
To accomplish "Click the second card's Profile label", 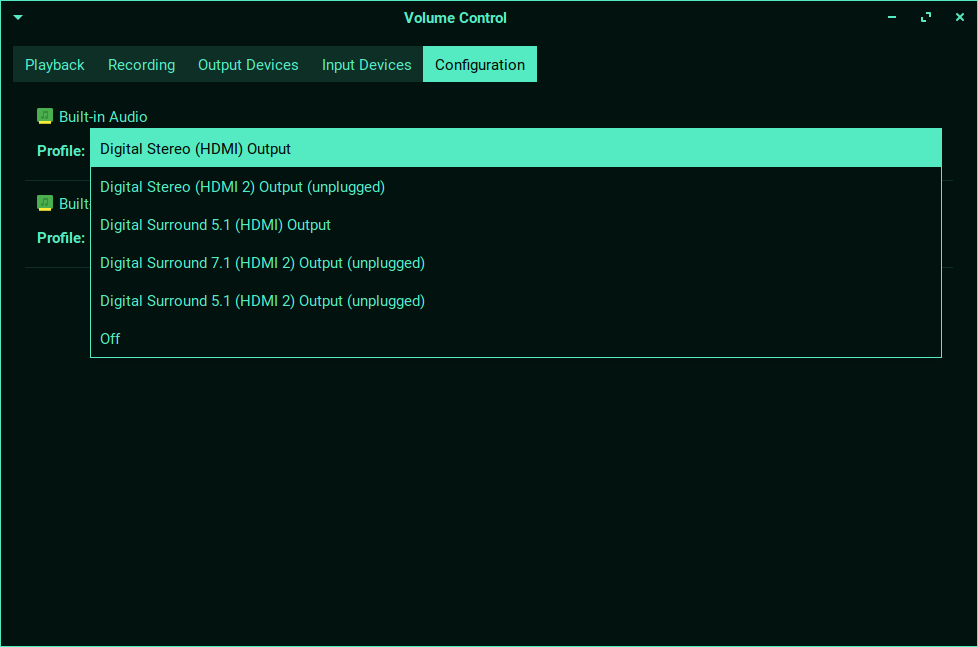I will pos(61,238).
